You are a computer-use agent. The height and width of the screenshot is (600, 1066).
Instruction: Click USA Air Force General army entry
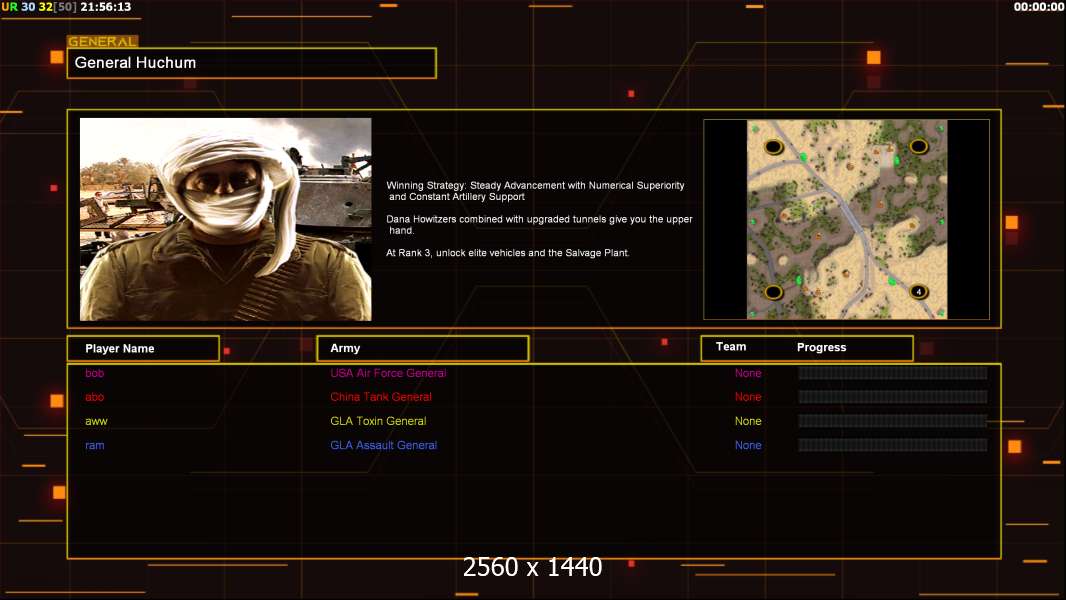tap(388, 373)
